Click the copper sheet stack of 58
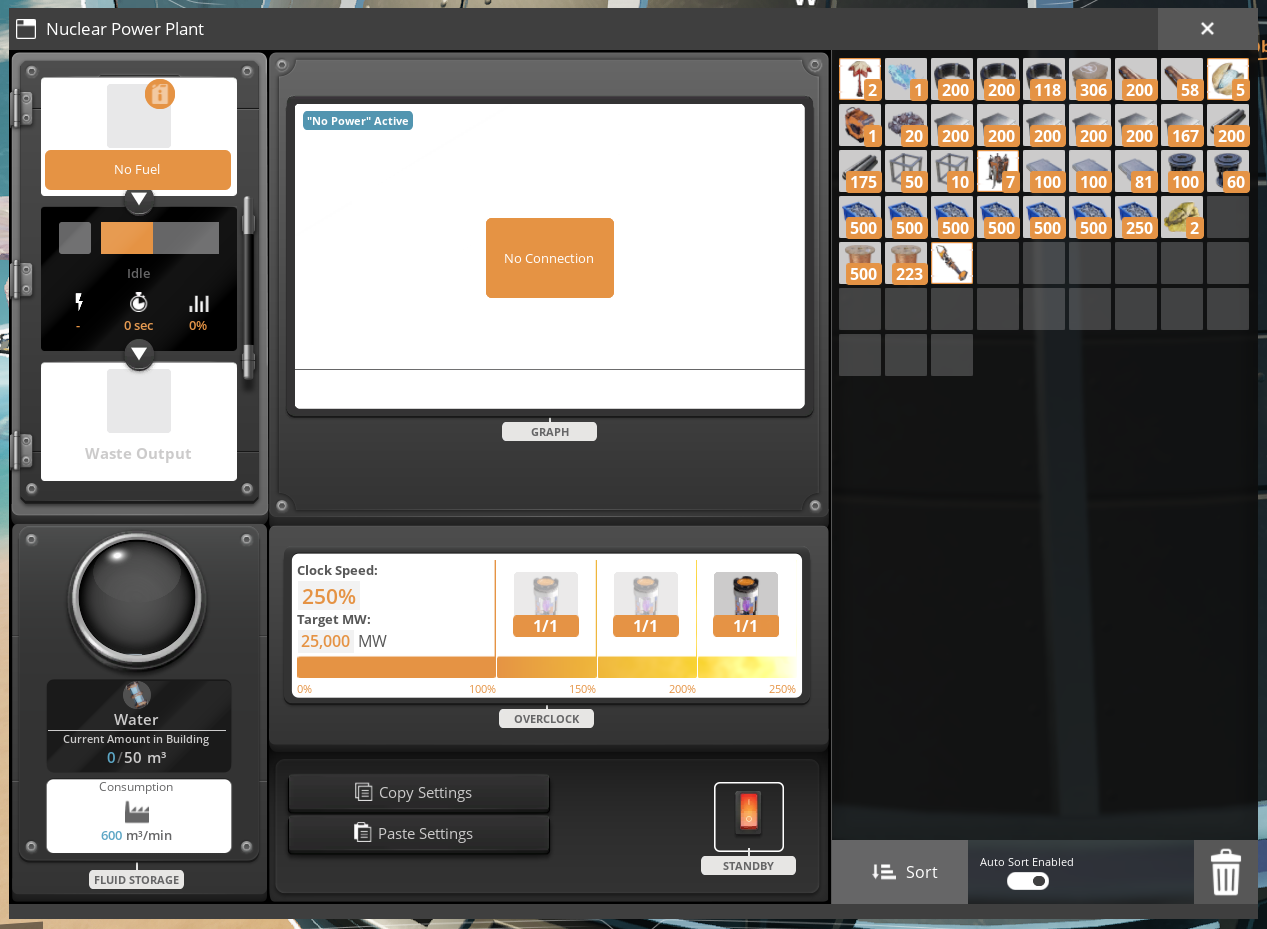 1182,79
